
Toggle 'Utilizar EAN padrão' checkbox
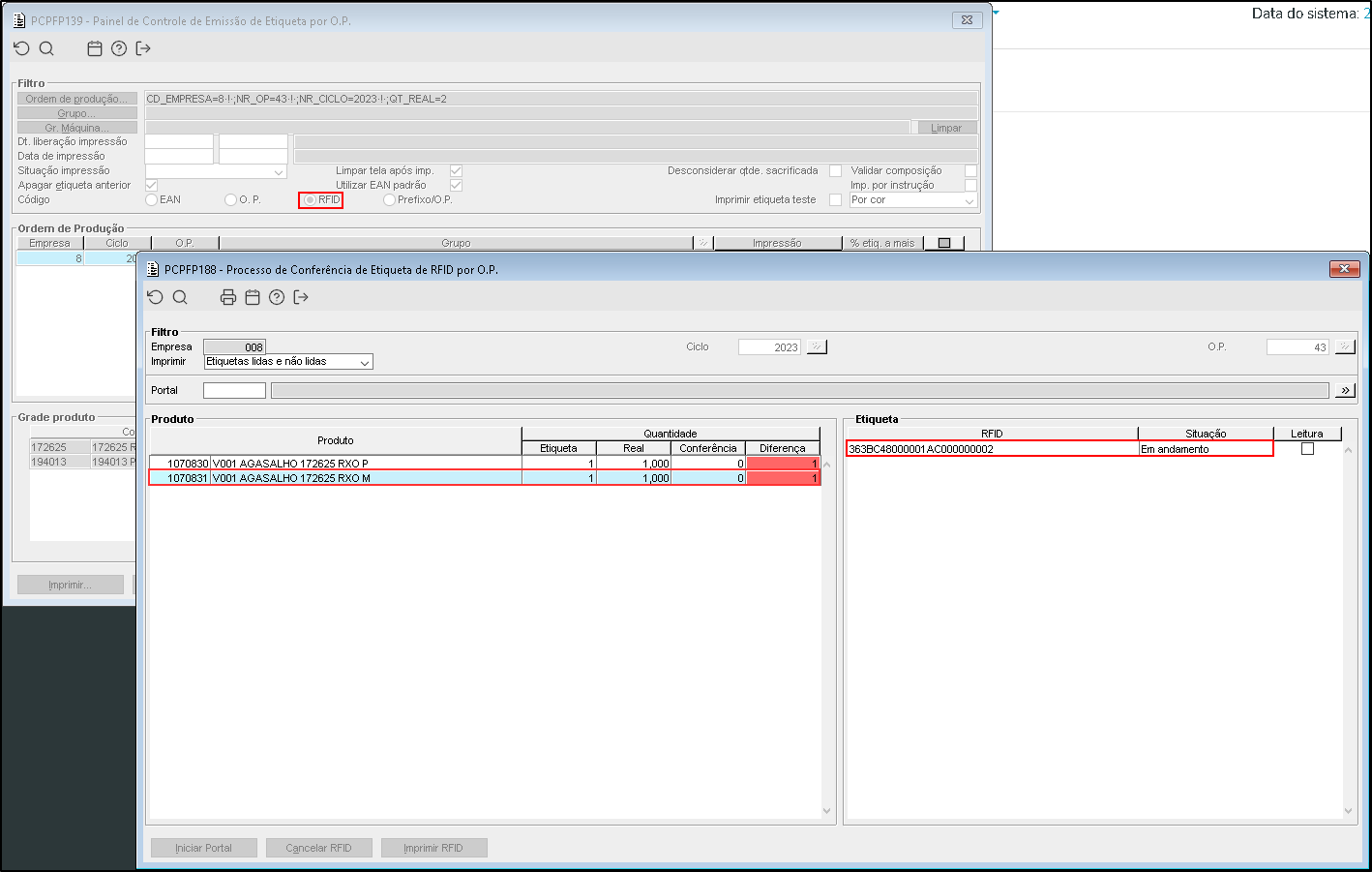tap(456, 185)
